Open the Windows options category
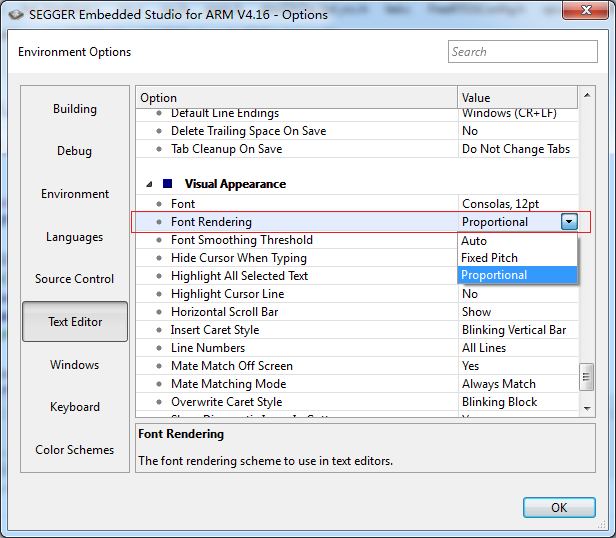 [x=75, y=365]
